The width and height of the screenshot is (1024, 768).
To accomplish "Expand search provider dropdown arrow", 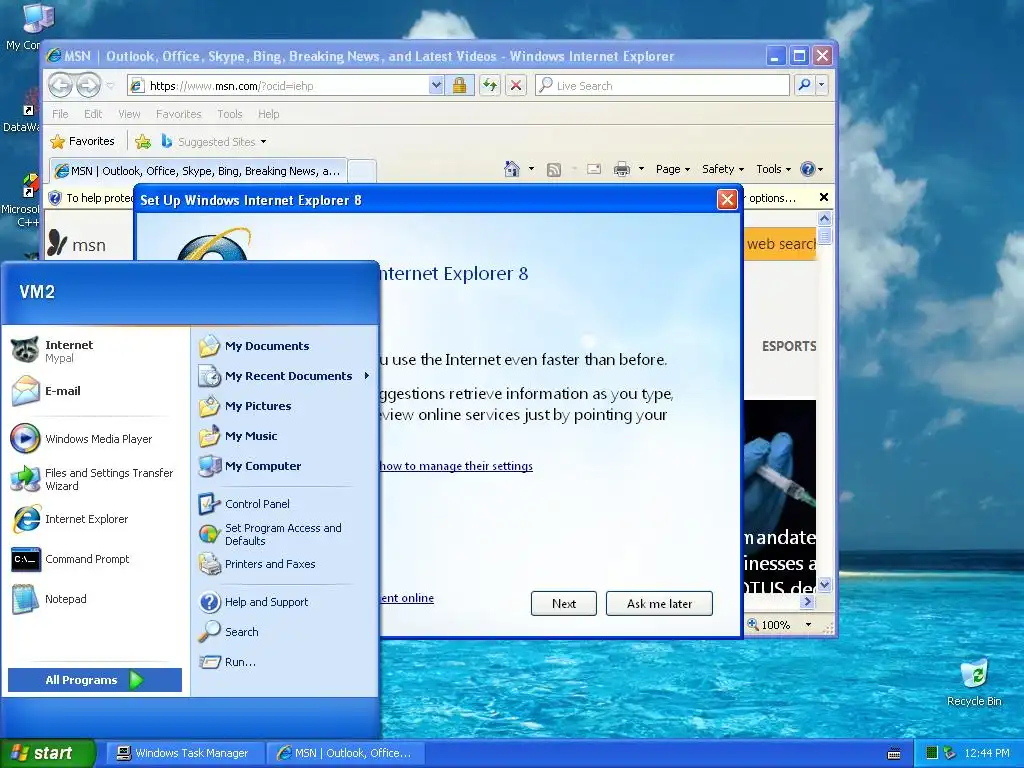I will coord(822,85).
